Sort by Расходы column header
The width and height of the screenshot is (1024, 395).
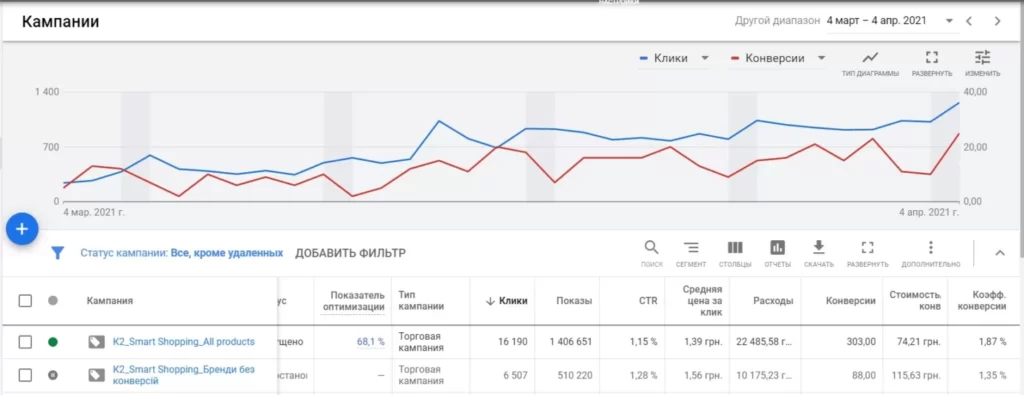[773, 301]
